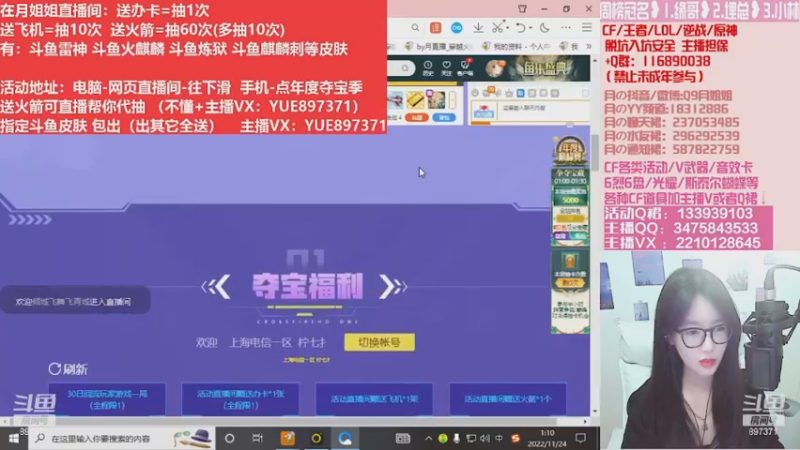The height and width of the screenshot is (450, 800).
Task: Click the page vertical scrollbar thumb
Action: point(595,153)
